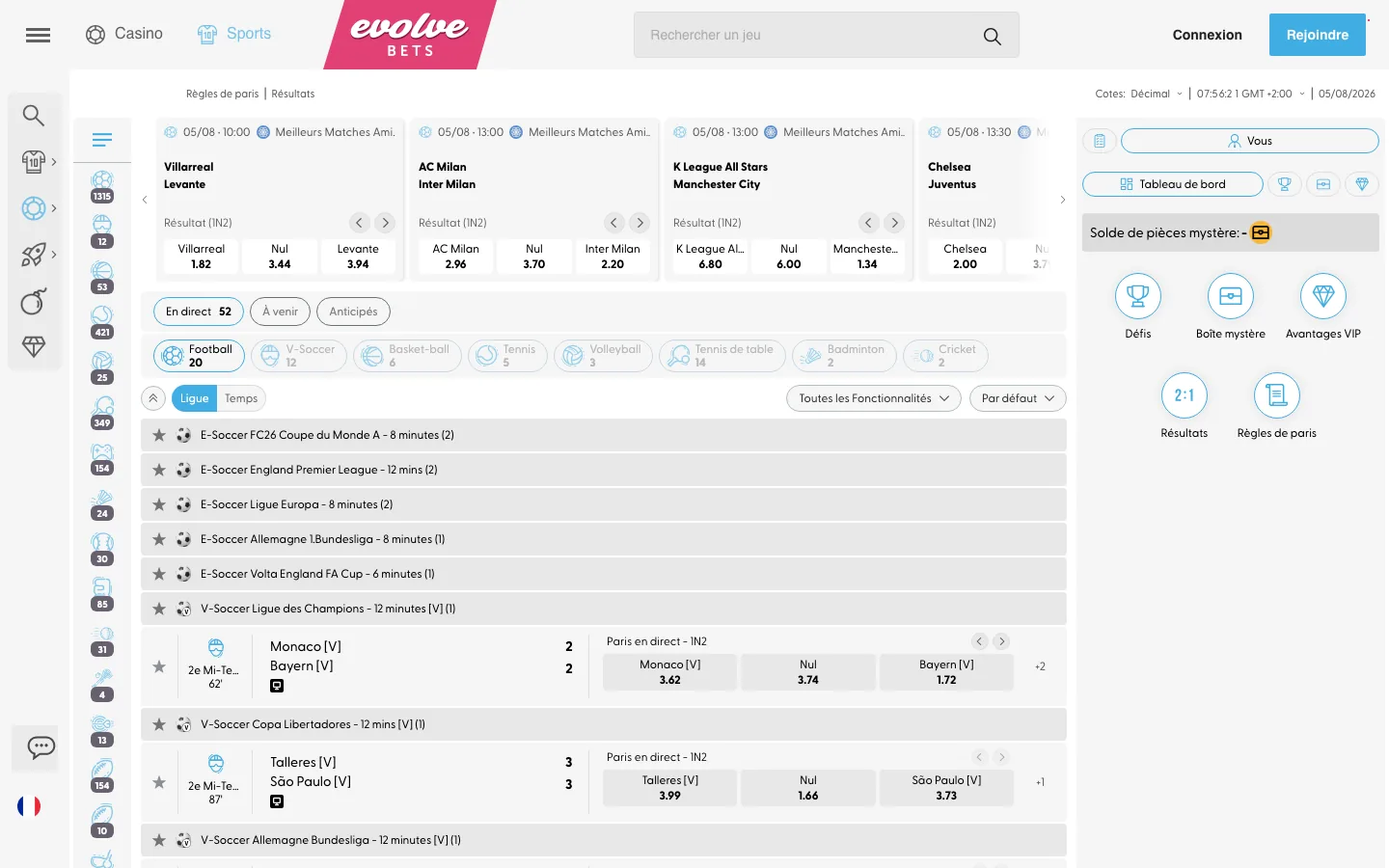Click the Connexion login button
Image resolution: width=1389 pixels, height=868 pixels.
[x=1208, y=35]
